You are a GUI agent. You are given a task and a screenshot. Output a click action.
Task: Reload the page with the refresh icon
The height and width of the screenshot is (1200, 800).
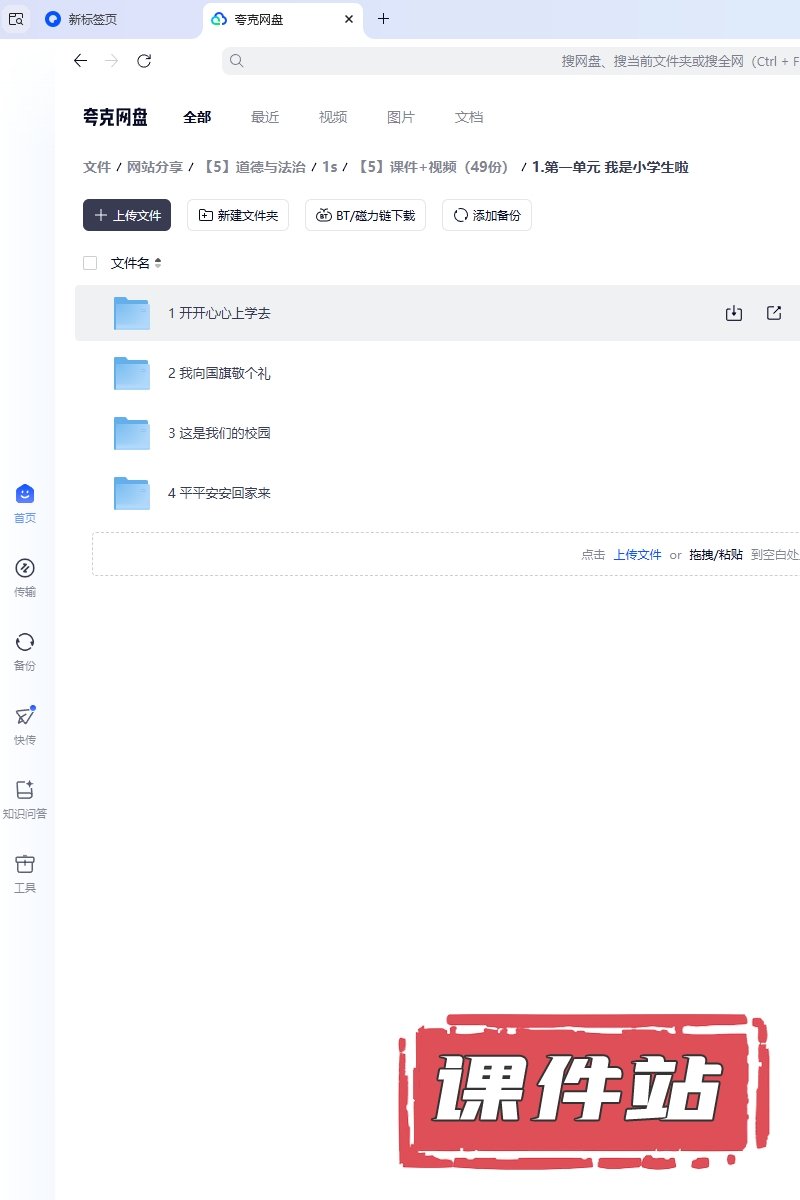pyautogui.click(x=144, y=61)
